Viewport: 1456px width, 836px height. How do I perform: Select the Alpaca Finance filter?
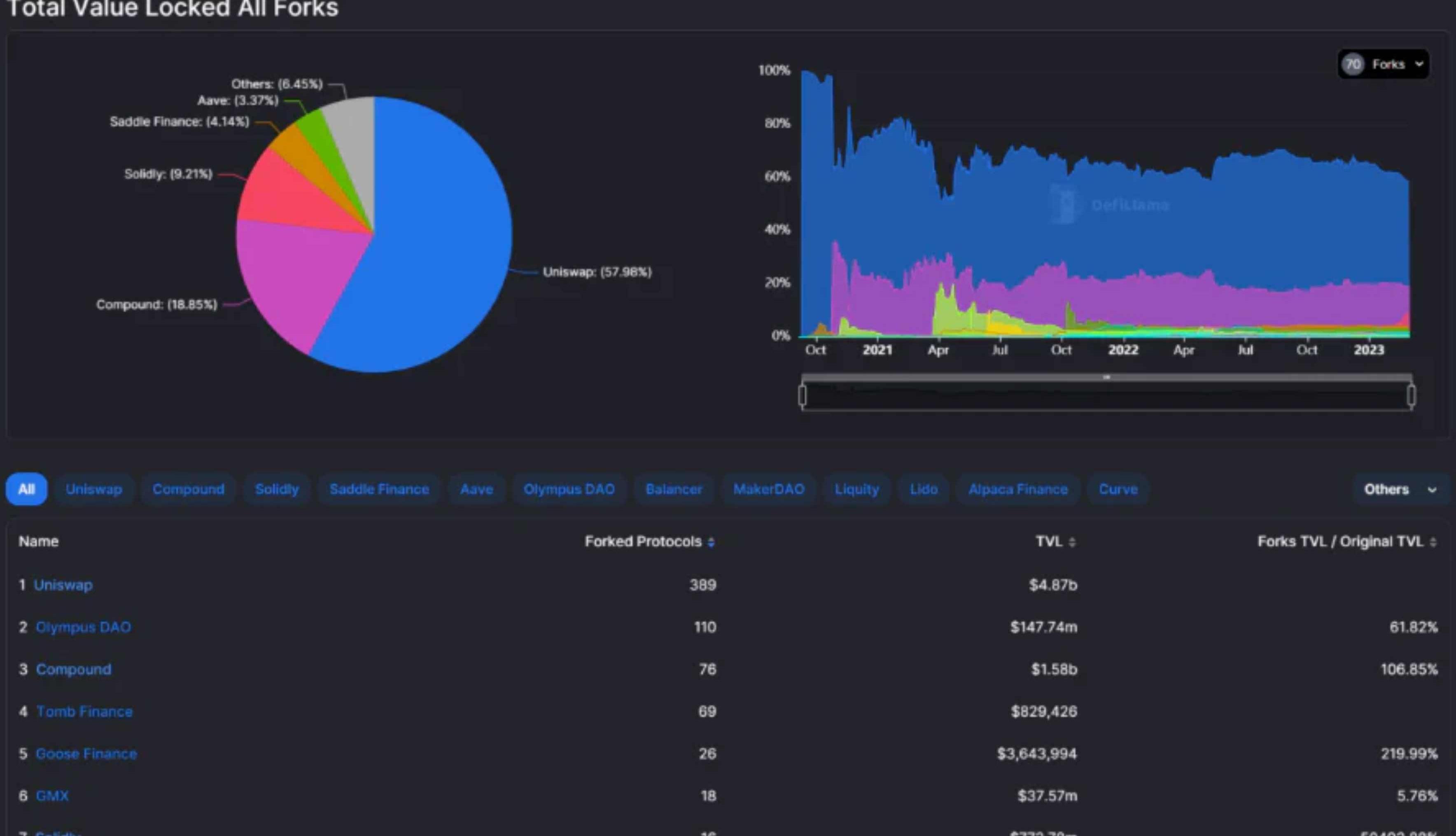[1017, 489]
